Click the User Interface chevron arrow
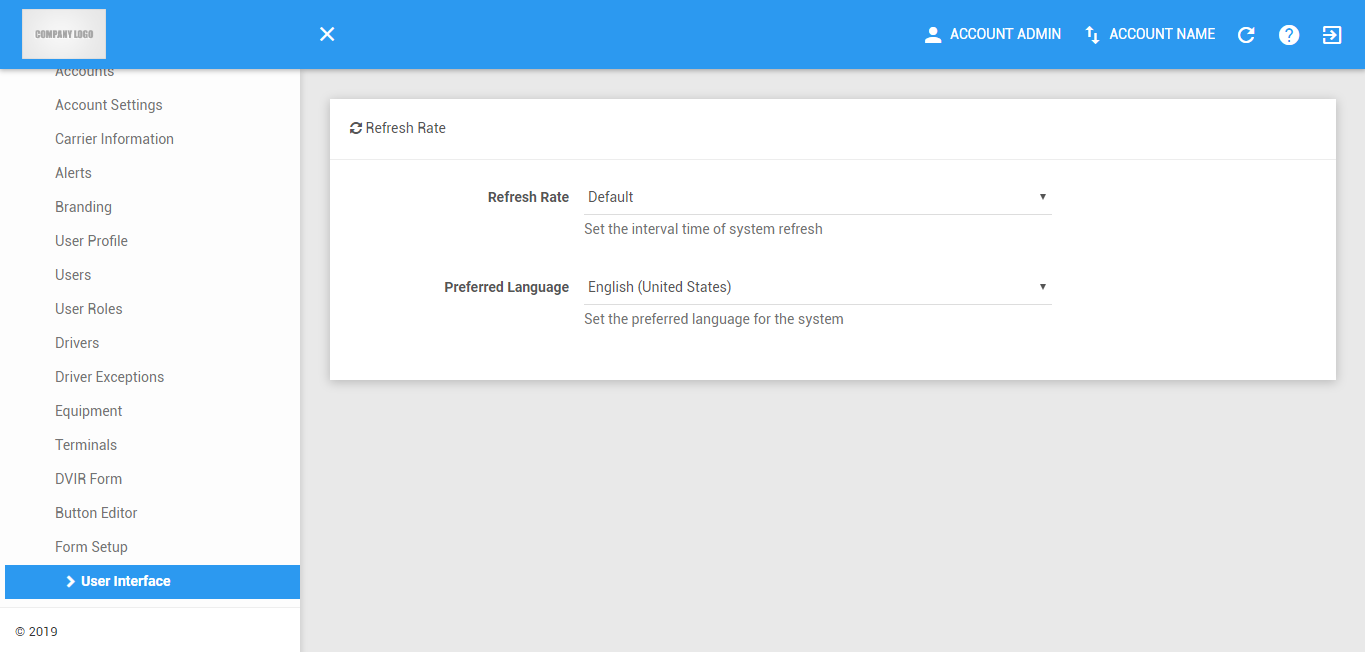This screenshot has height=652, width=1365. (x=71, y=581)
